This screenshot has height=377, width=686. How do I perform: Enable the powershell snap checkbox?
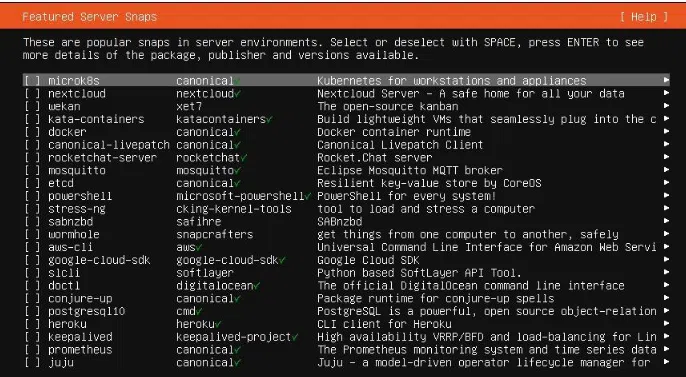[32, 196]
